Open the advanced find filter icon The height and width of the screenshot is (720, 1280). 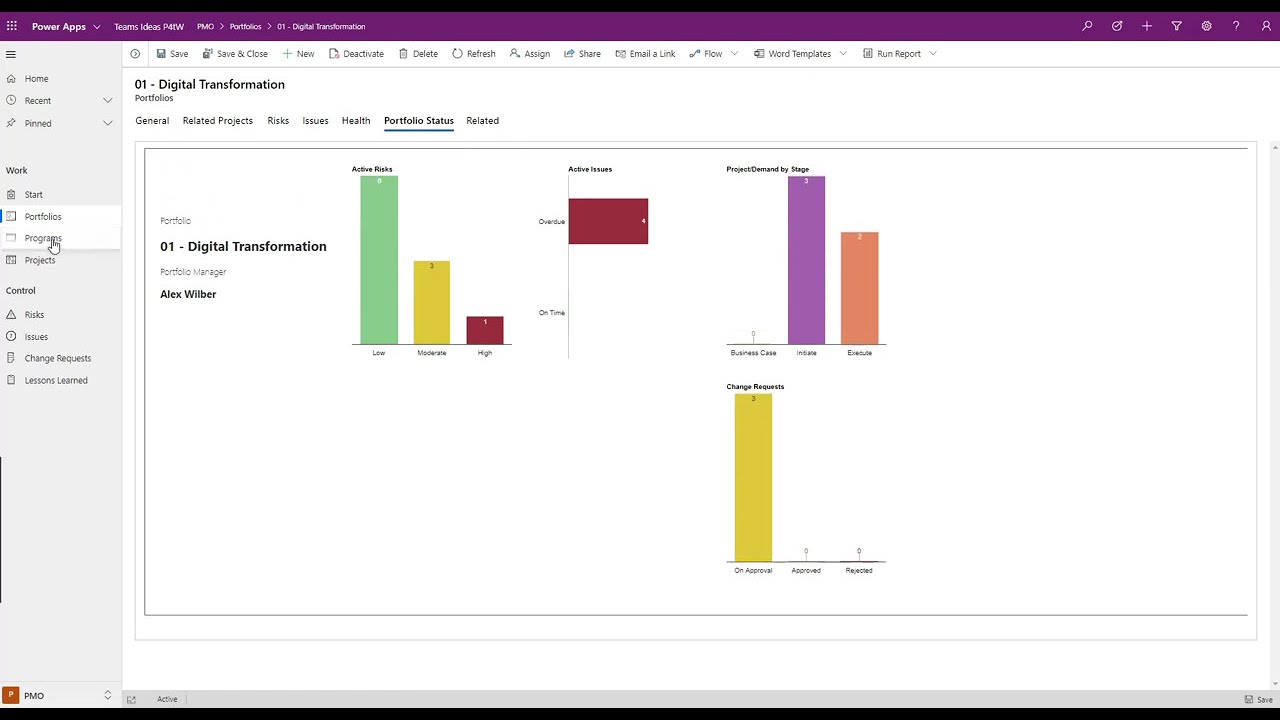pos(1177,26)
